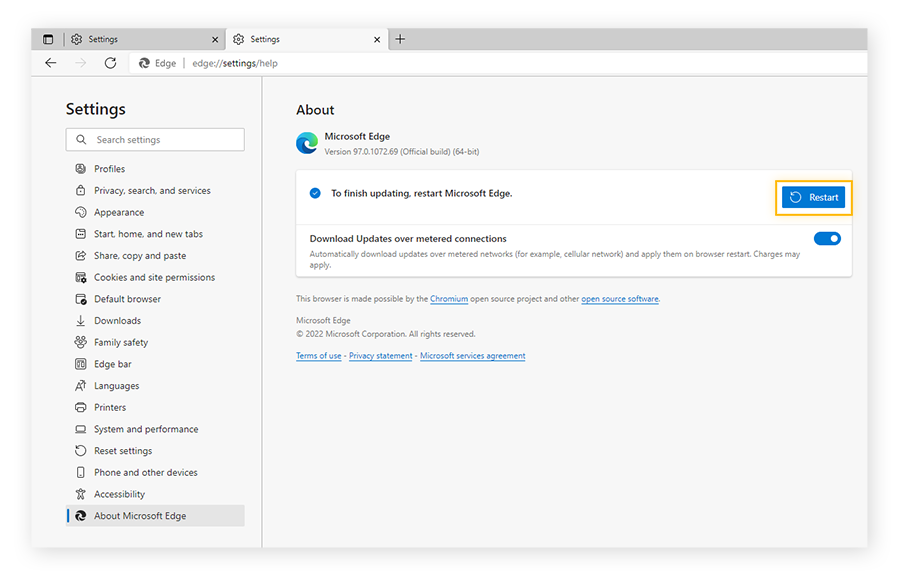Close the first Settings tab

click(215, 40)
